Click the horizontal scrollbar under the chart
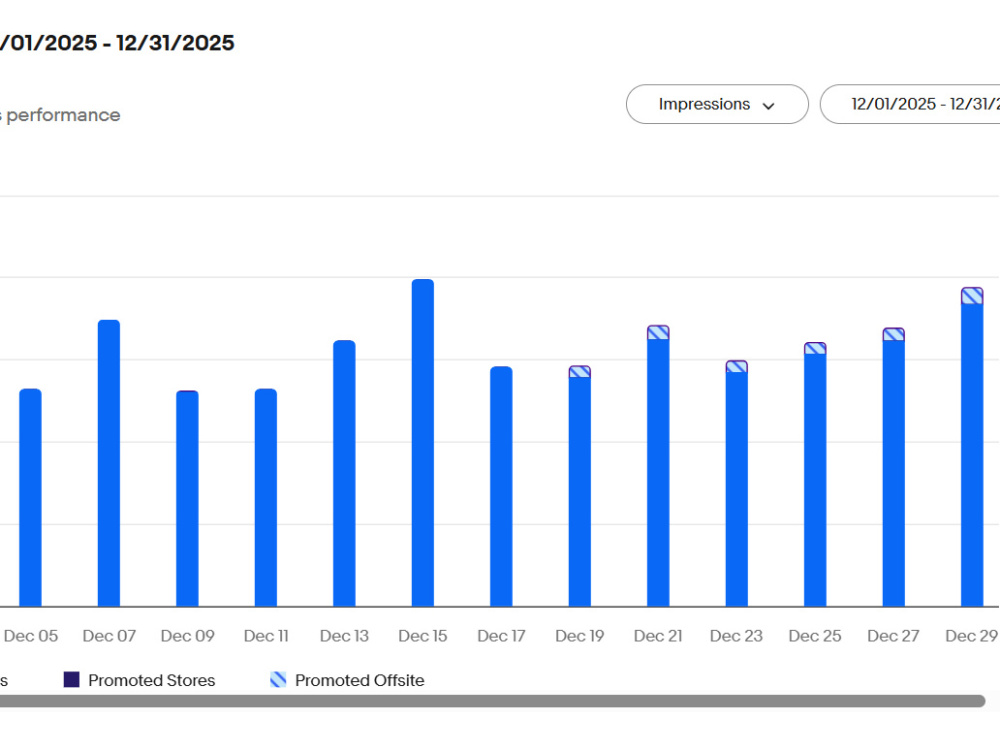The width and height of the screenshot is (1000, 750). 492,701
